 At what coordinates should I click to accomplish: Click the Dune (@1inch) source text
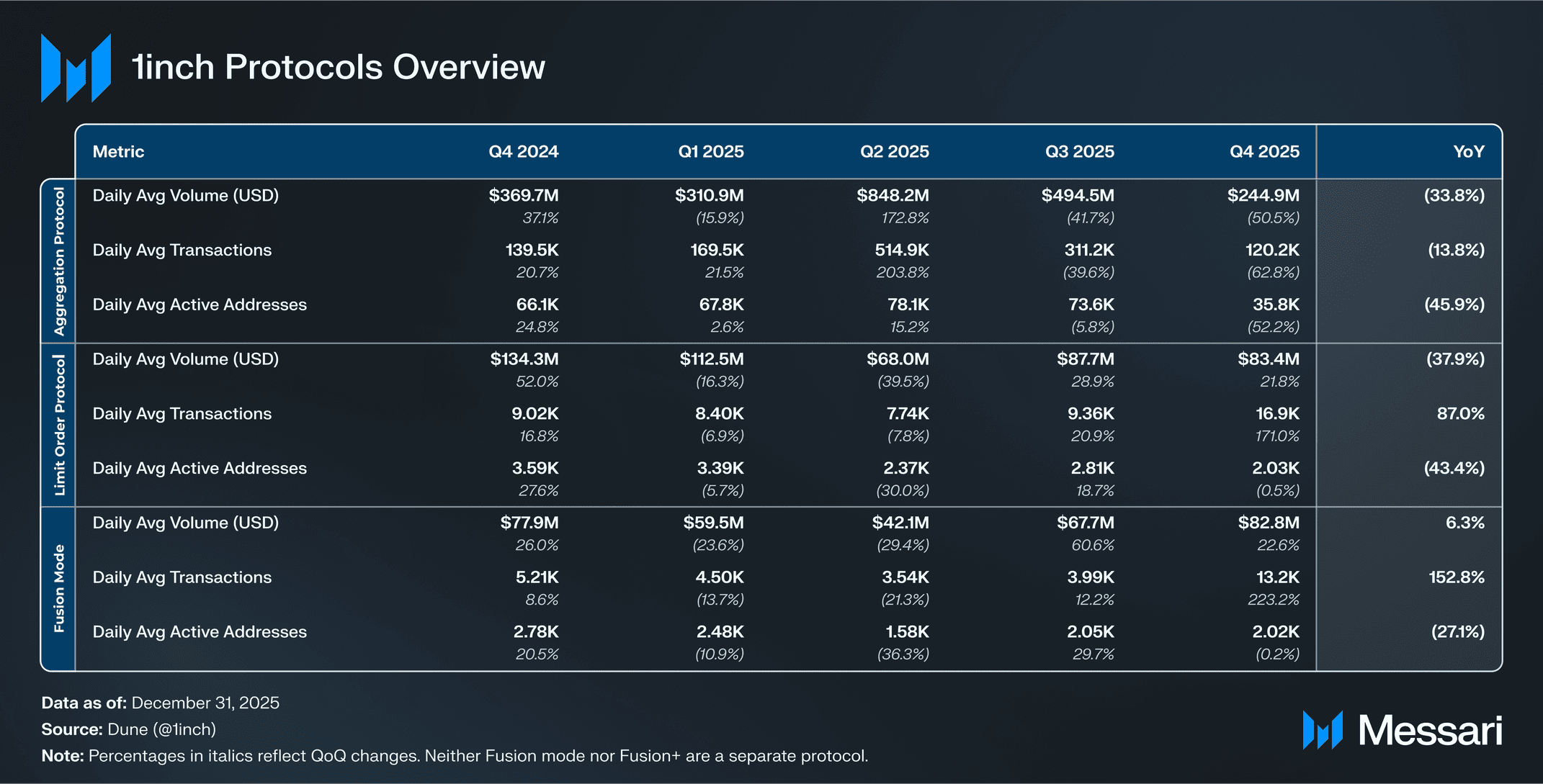161,729
